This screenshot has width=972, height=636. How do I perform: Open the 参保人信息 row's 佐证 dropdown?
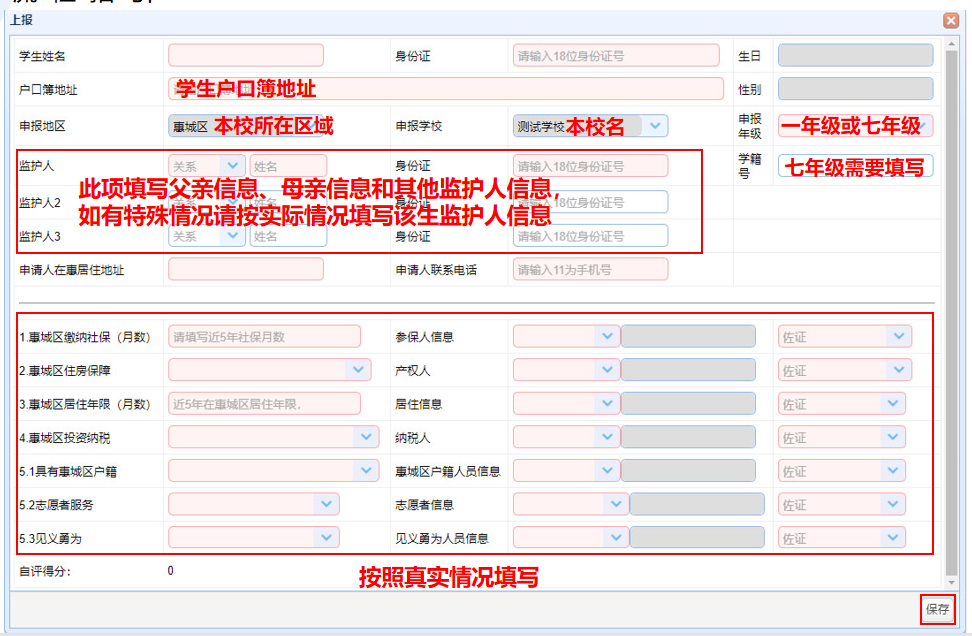tap(898, 337)
